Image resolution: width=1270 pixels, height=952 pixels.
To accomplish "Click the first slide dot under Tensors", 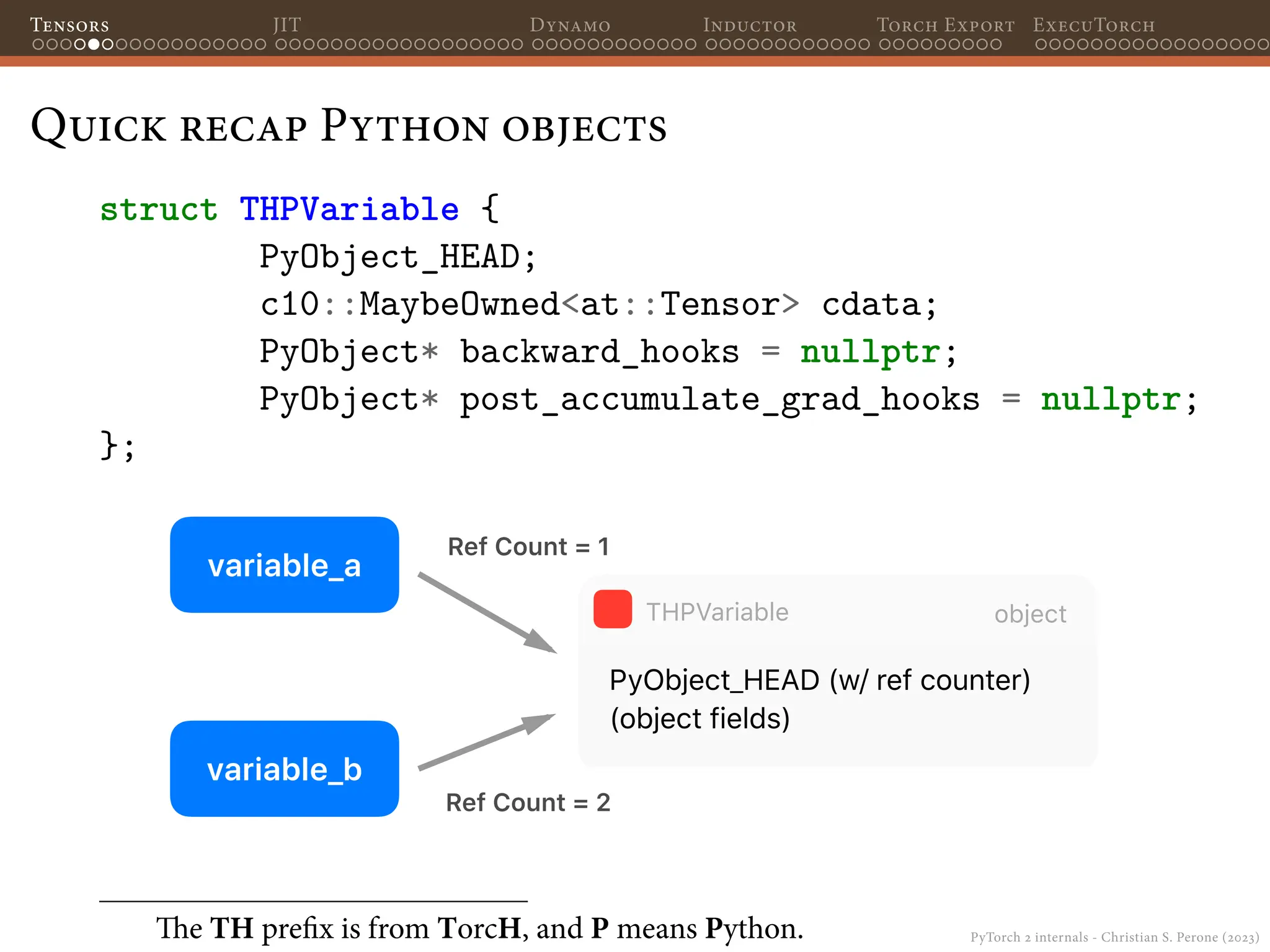I will click(x=38, y=45).
